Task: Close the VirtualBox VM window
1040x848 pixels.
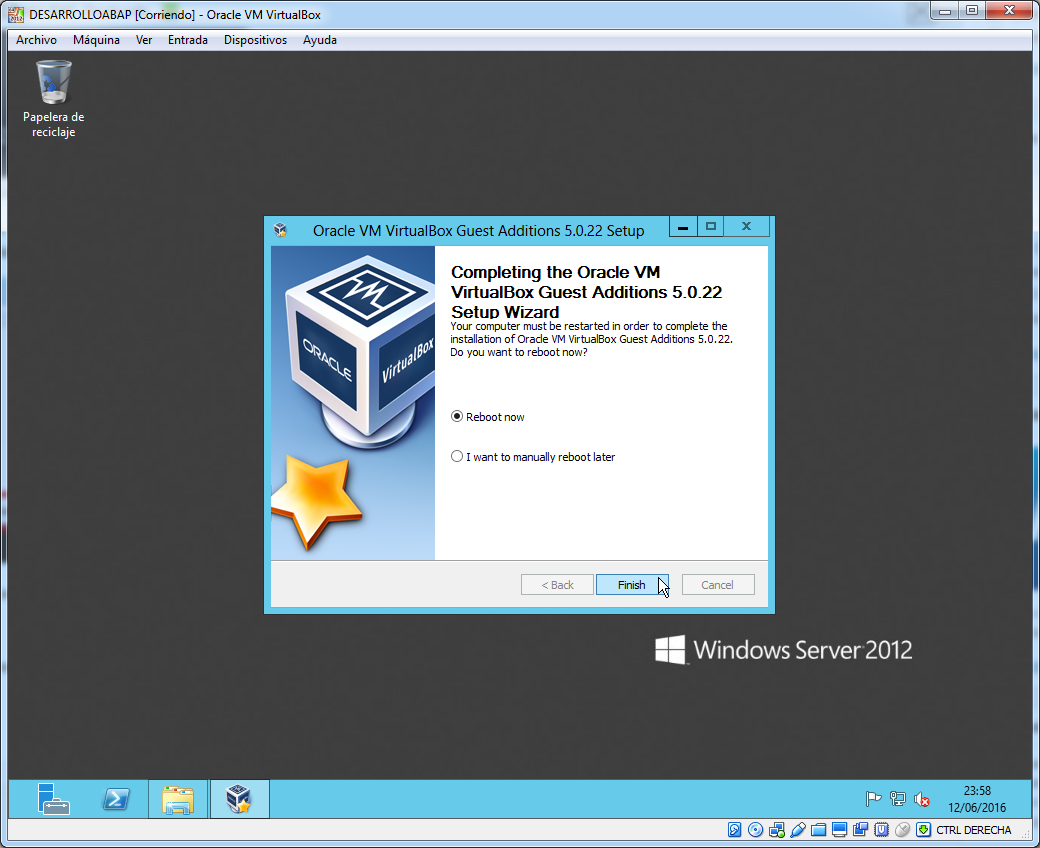Action: (1009, 11)
